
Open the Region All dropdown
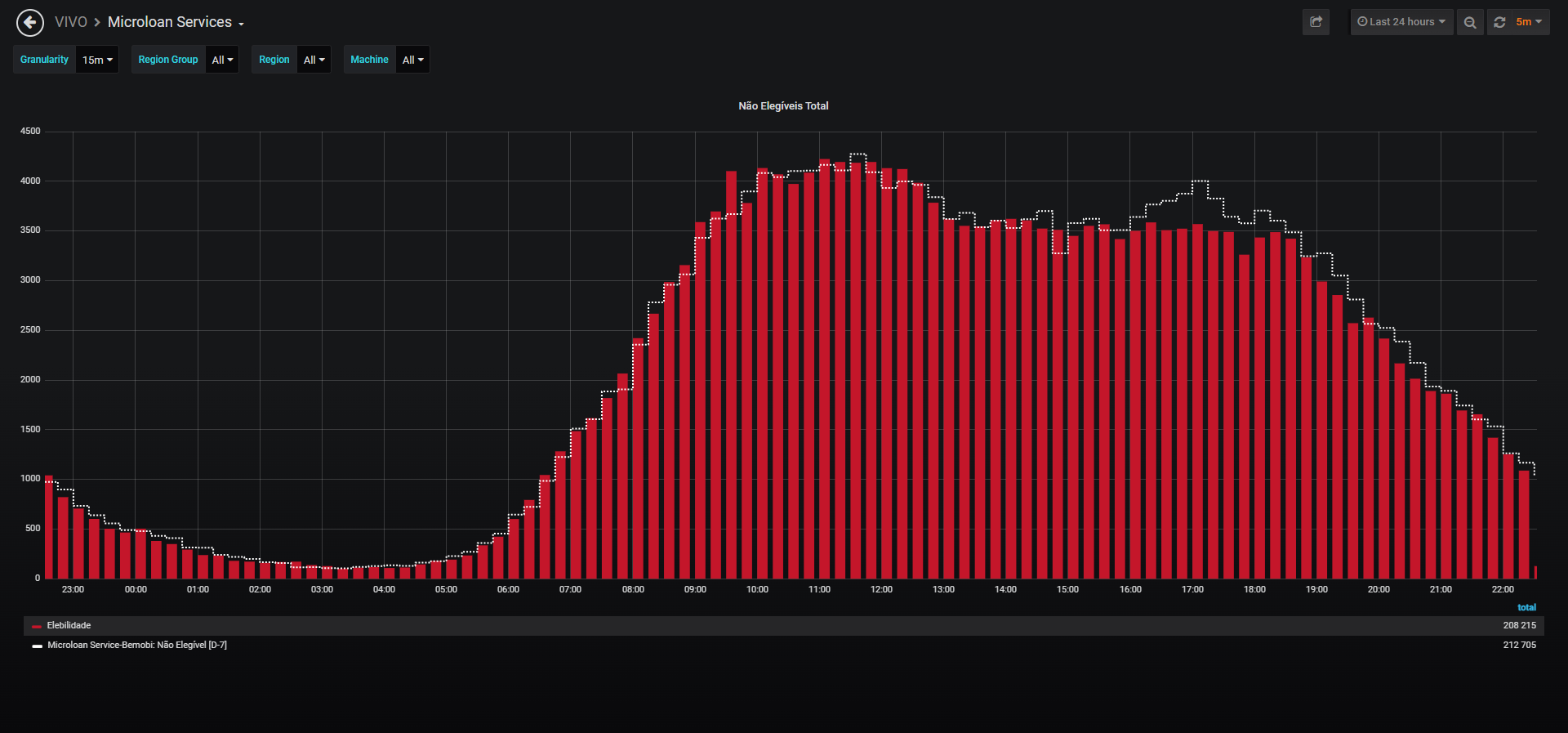point(314,60)
